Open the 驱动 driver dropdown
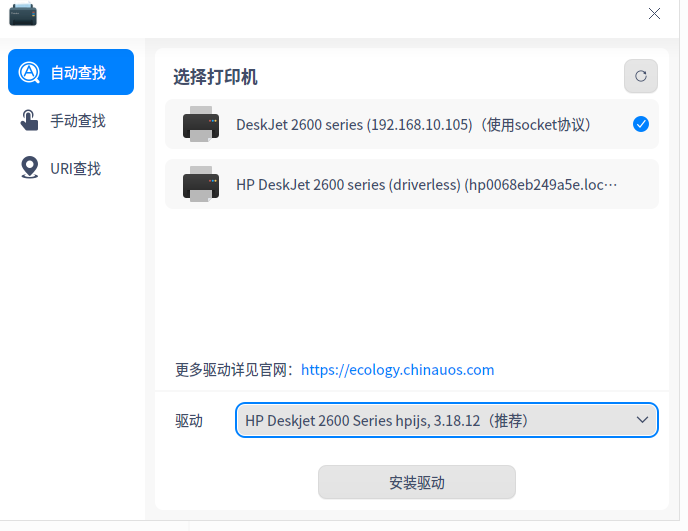 click(x=447, y=420)
